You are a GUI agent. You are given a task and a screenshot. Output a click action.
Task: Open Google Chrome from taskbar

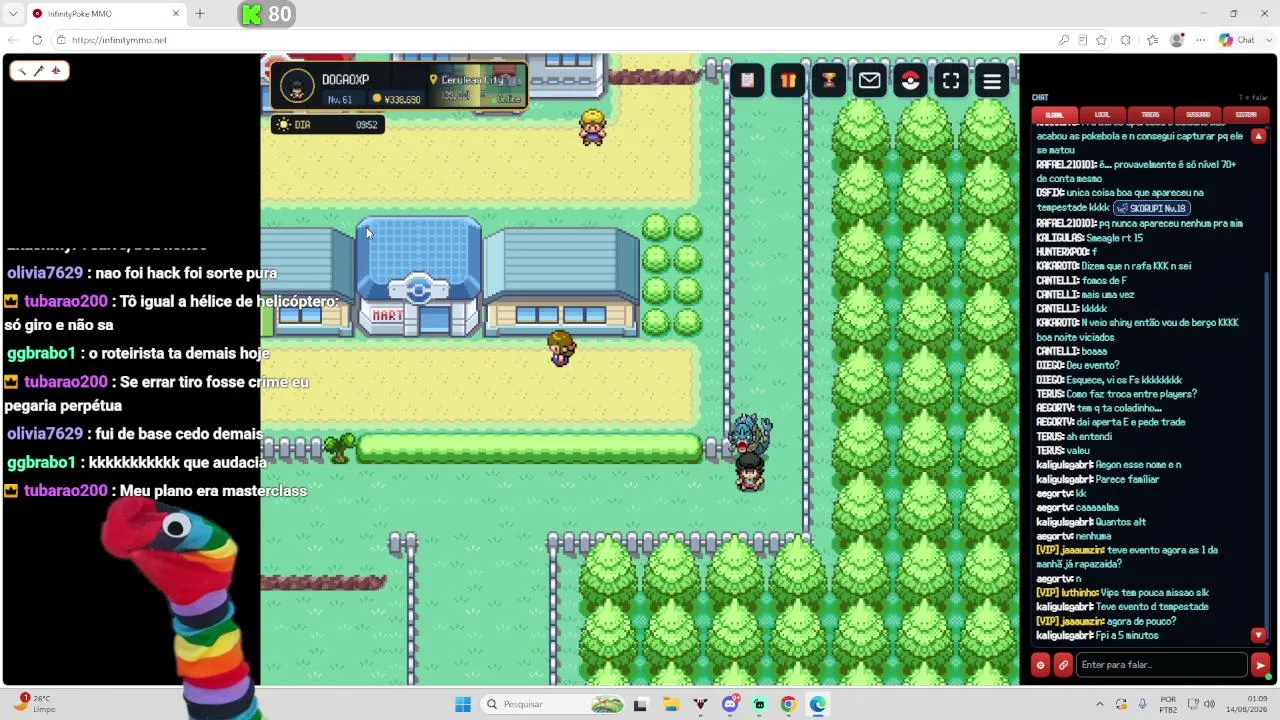coord(788,704)
